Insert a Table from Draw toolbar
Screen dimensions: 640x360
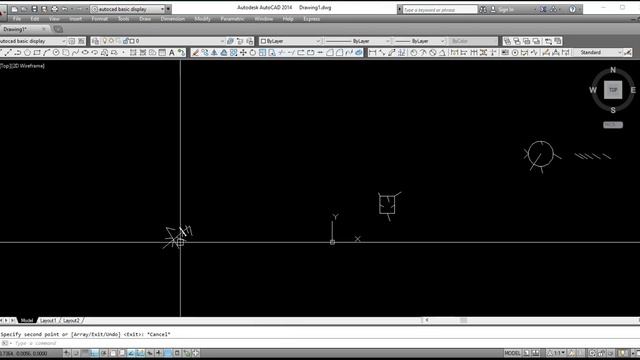click(162, 53)
